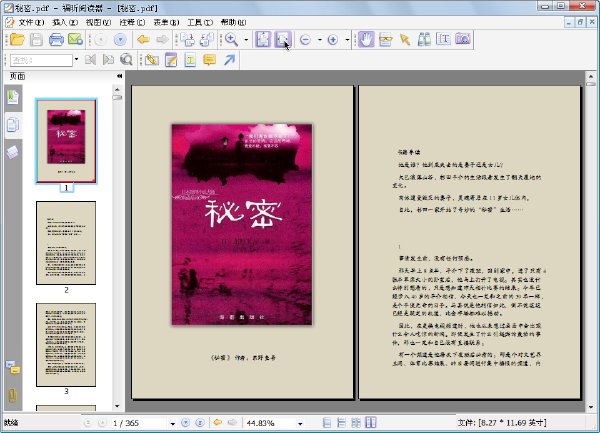Open the 注释 (Comments) menu
The image size is (600, 433).
tap(132, 23)
